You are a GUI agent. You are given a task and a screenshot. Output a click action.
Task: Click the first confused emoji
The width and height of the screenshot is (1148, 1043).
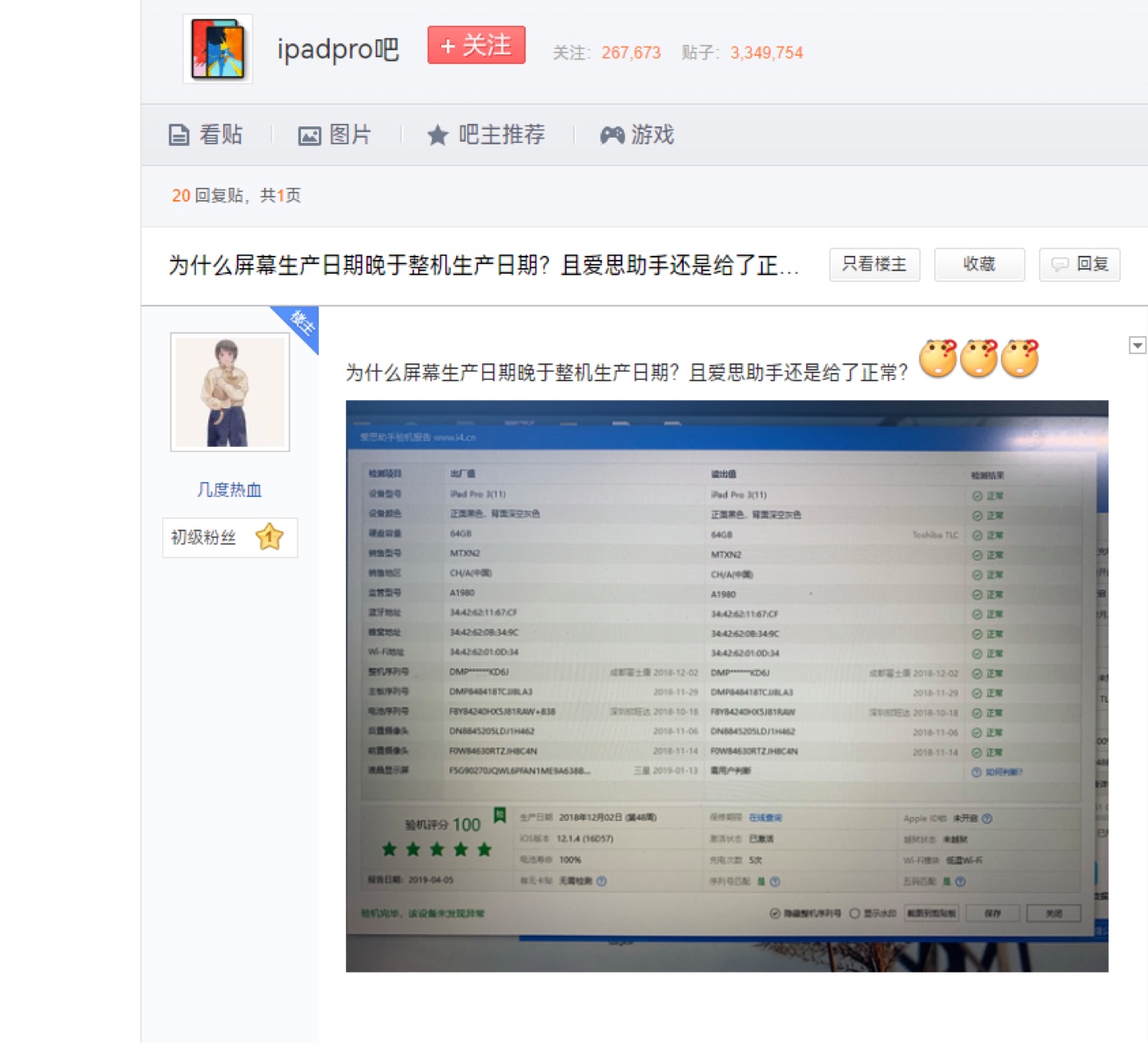pos(938,358)
